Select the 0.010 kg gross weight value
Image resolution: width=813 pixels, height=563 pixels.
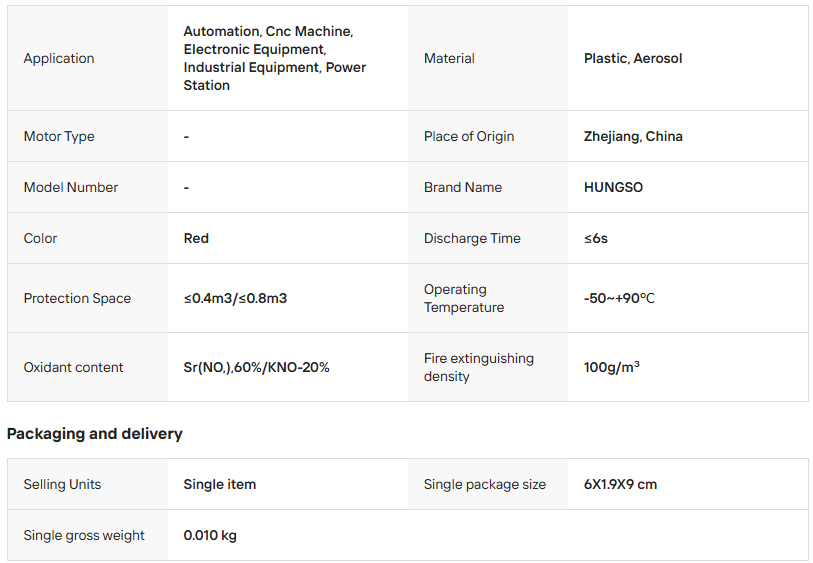tap(210, 535)
